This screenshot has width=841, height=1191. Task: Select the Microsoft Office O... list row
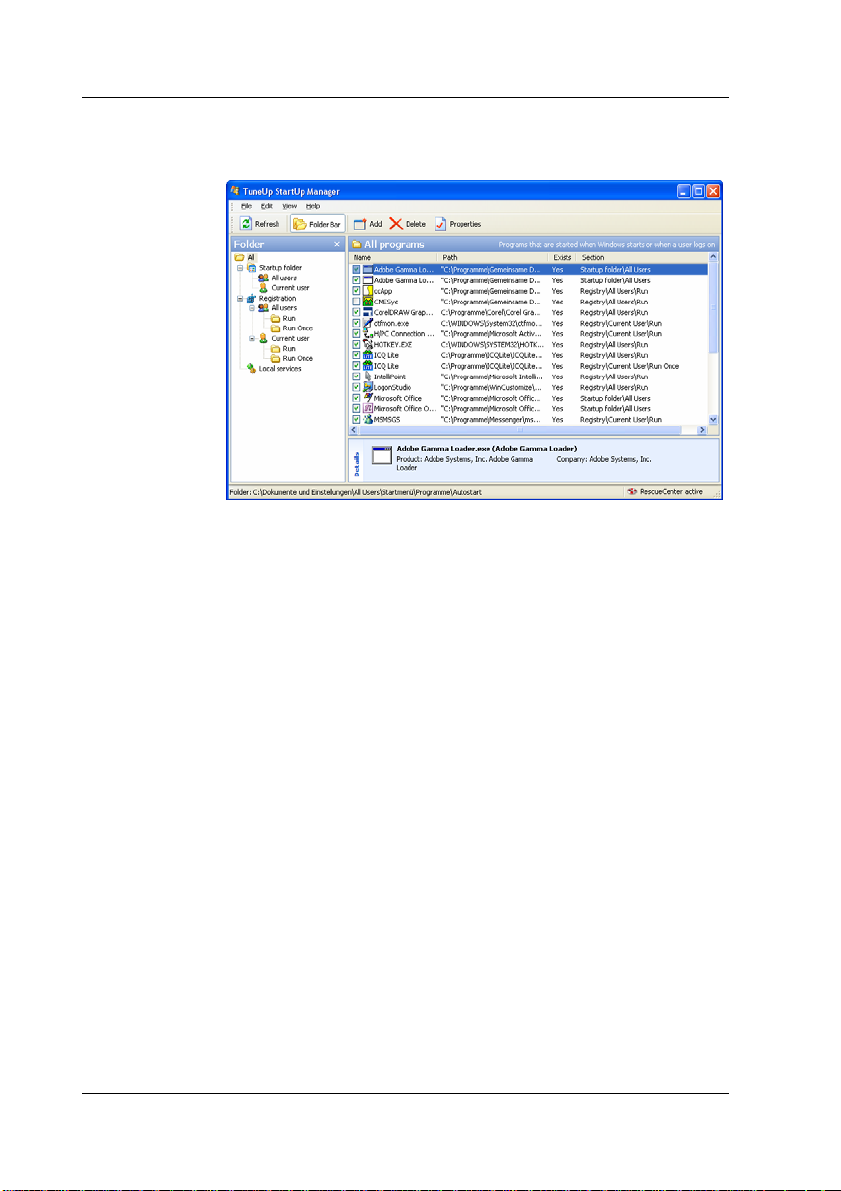530,409
